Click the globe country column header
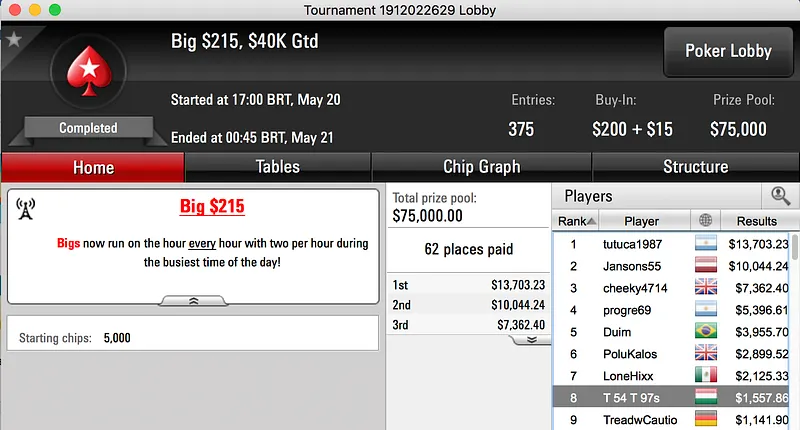The height and width of the screenshot is (430, 800). 707,221
